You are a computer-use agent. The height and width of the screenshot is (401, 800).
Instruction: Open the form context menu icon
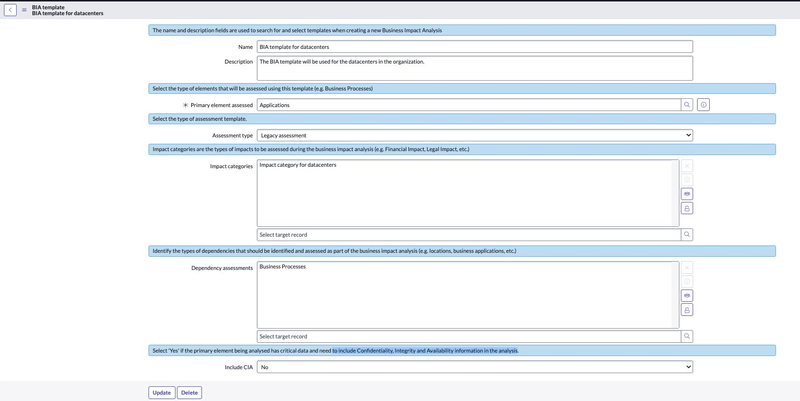click(x=24, y=10)
